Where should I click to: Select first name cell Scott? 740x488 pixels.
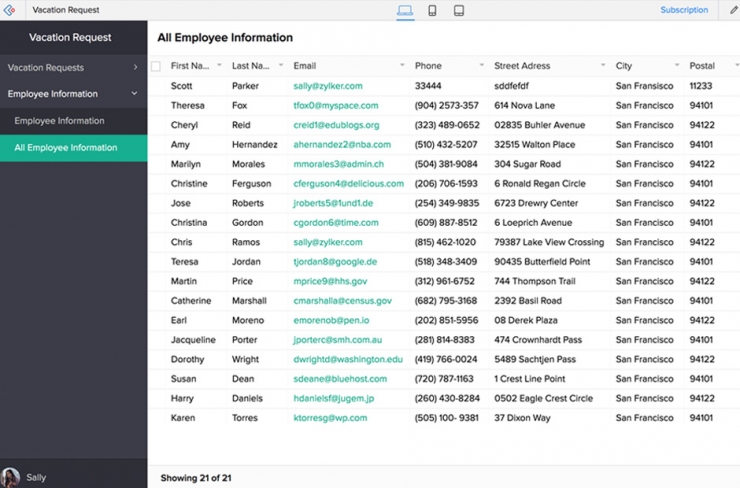point(181,86)
